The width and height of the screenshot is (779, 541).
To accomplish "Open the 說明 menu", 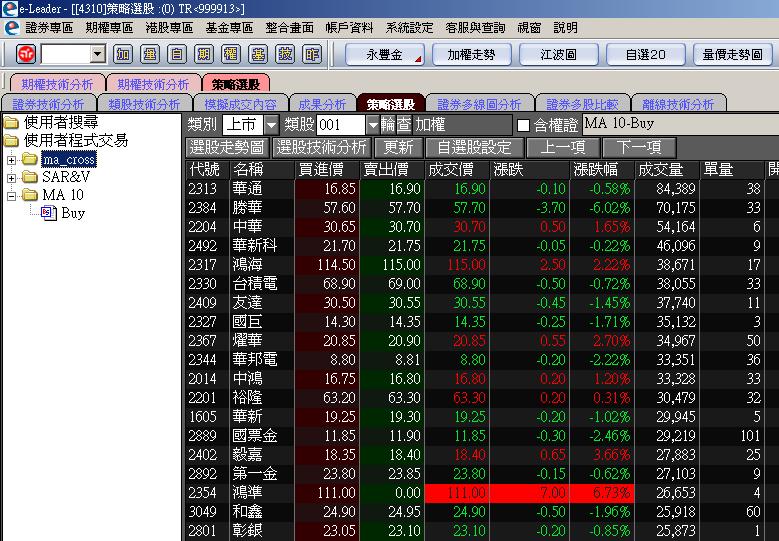I will (566, 28).
